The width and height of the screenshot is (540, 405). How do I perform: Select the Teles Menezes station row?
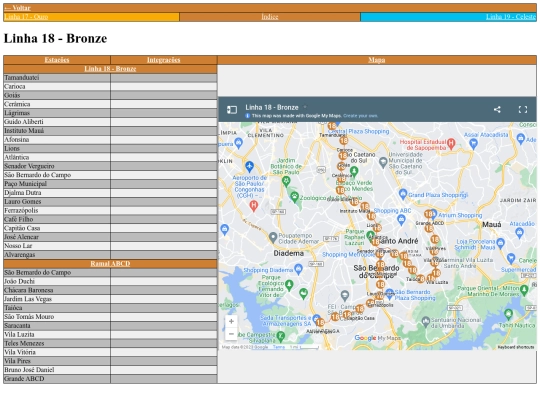click(110, 343)
